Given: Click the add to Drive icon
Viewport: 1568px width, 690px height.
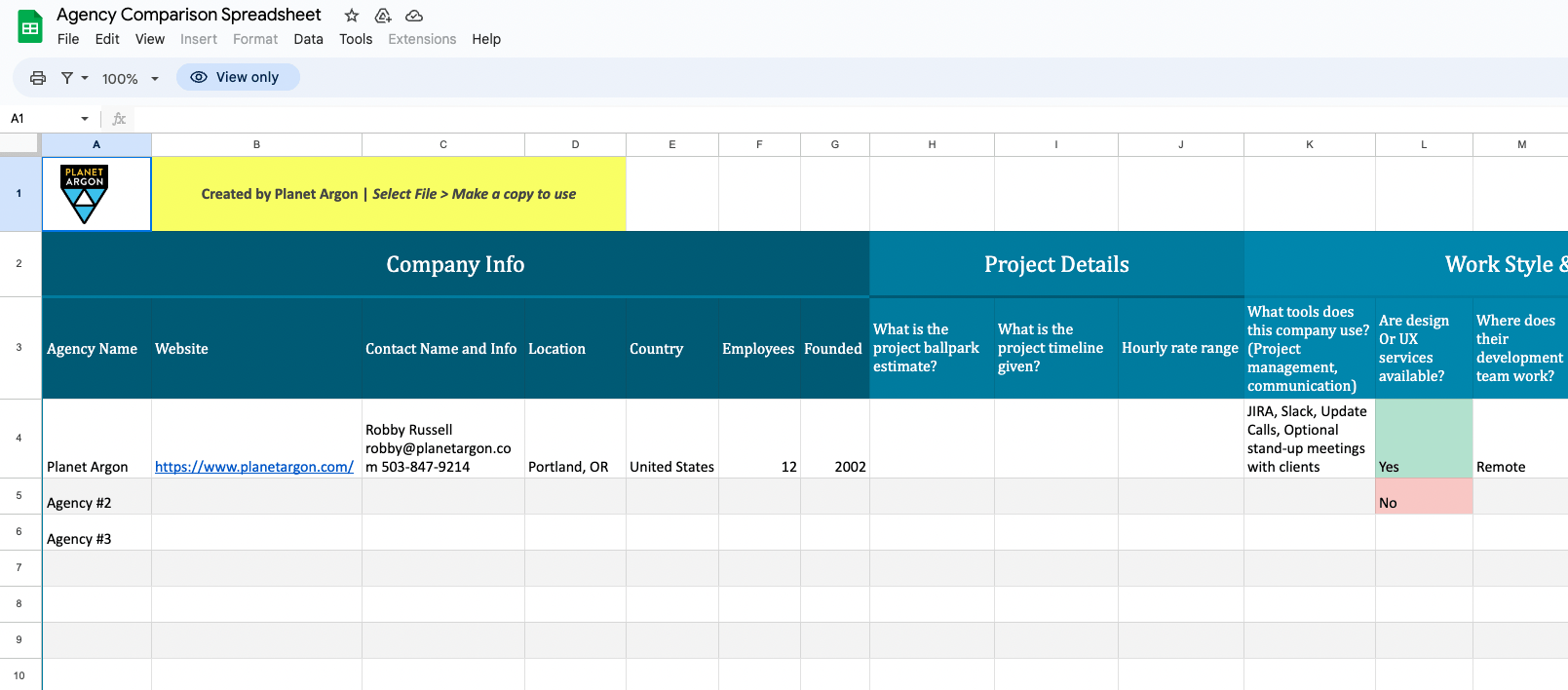Looking at the screenshot, I should 383,16.
